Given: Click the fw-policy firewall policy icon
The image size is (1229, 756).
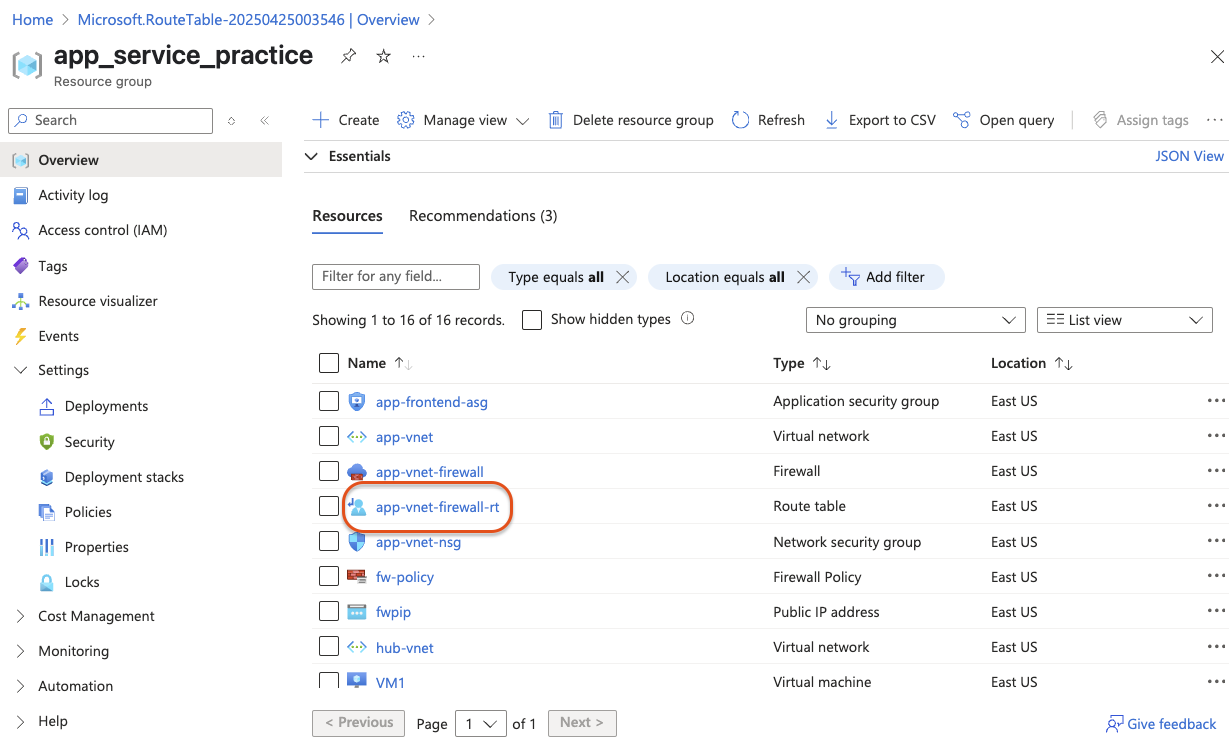Looking at the screenshot, I should (x=357, y=577).
